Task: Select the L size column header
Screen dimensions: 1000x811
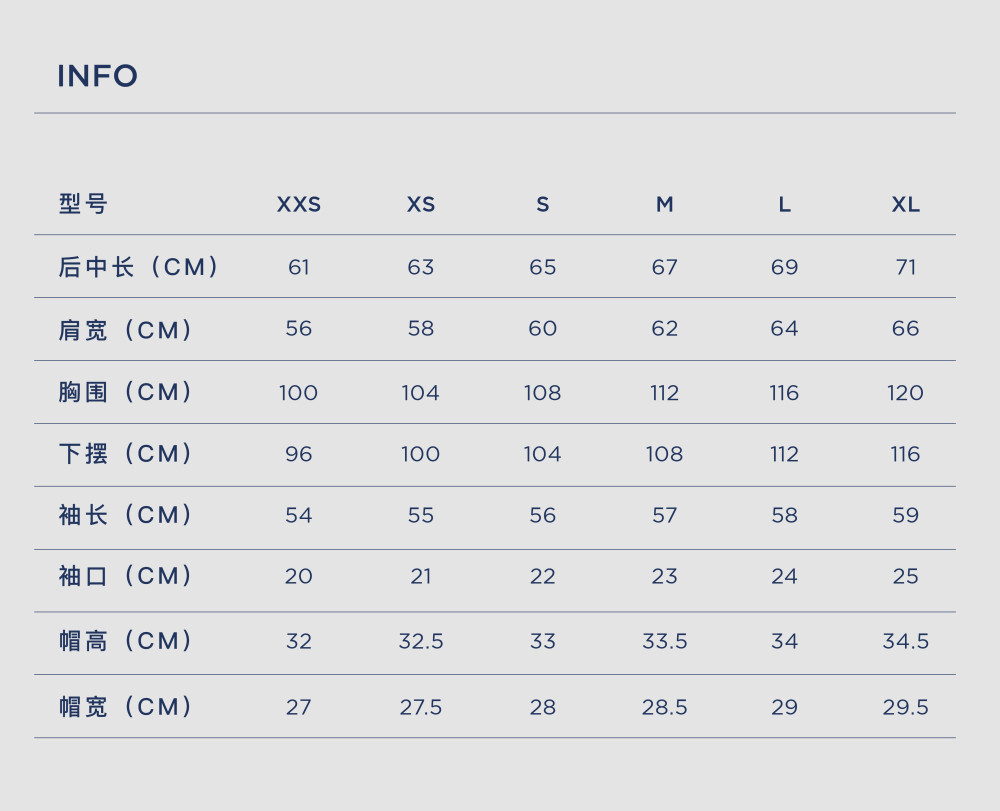Action: point(784,205)
